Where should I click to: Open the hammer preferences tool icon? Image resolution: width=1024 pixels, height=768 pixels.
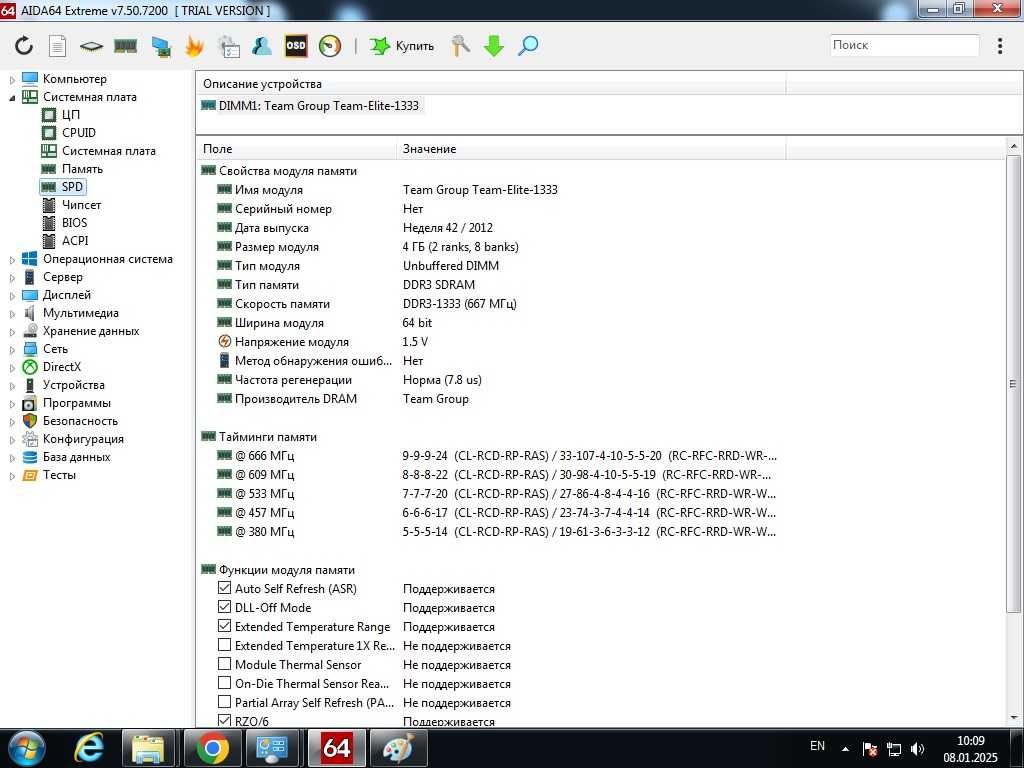click(x=460, y=46)
